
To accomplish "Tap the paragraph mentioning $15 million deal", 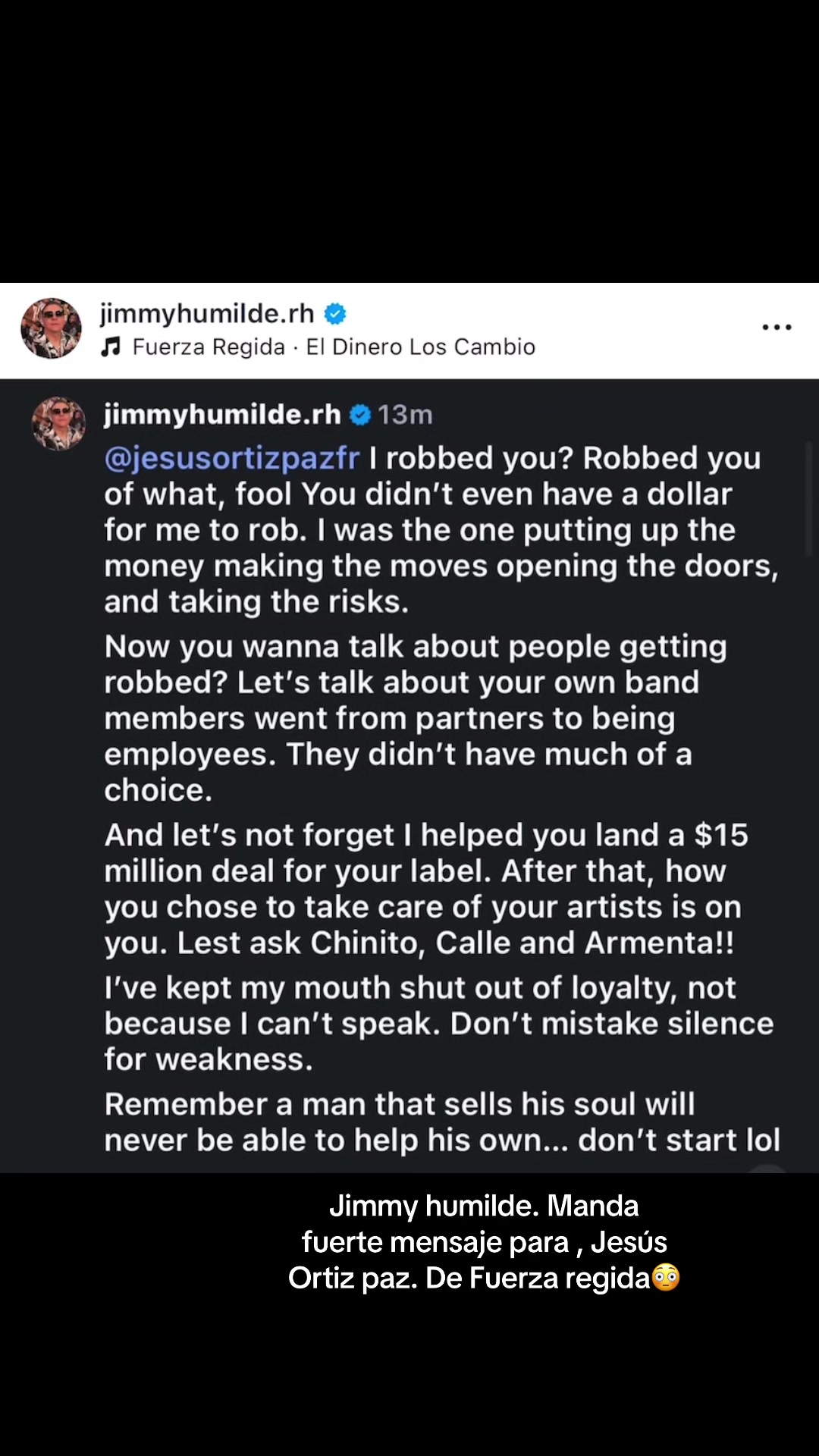I will tap(426, 889).
